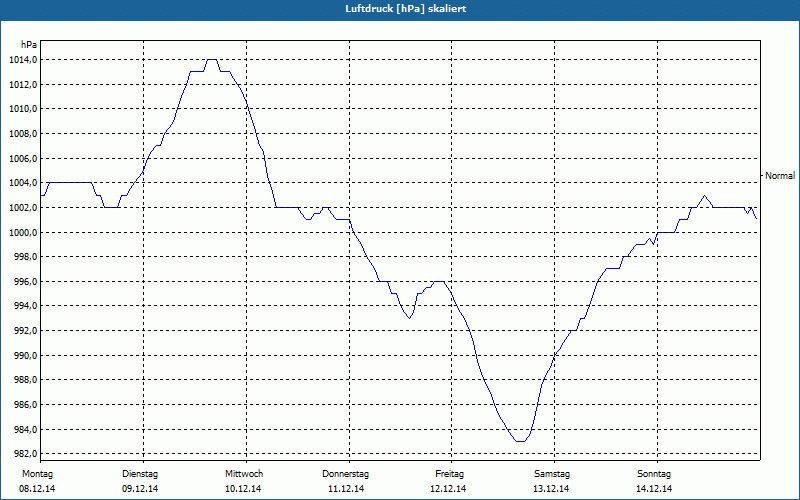Select the 994,0 axis value

25,306
